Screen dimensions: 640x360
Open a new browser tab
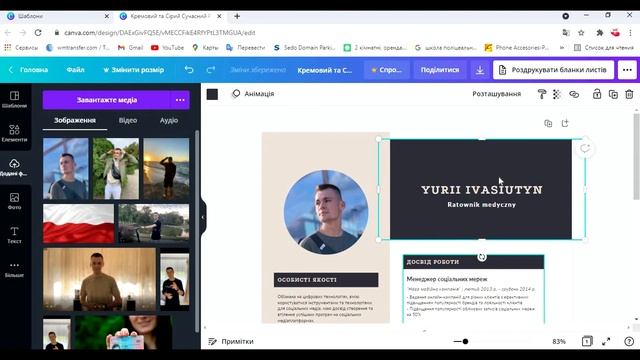point(237,16)
